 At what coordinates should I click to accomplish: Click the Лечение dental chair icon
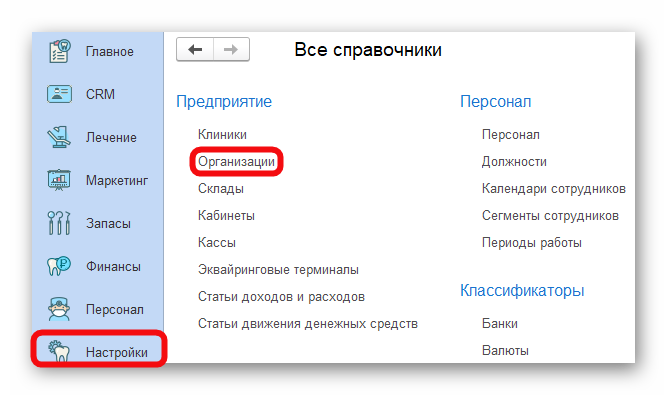pyautogui.click(x=59, y=137)
